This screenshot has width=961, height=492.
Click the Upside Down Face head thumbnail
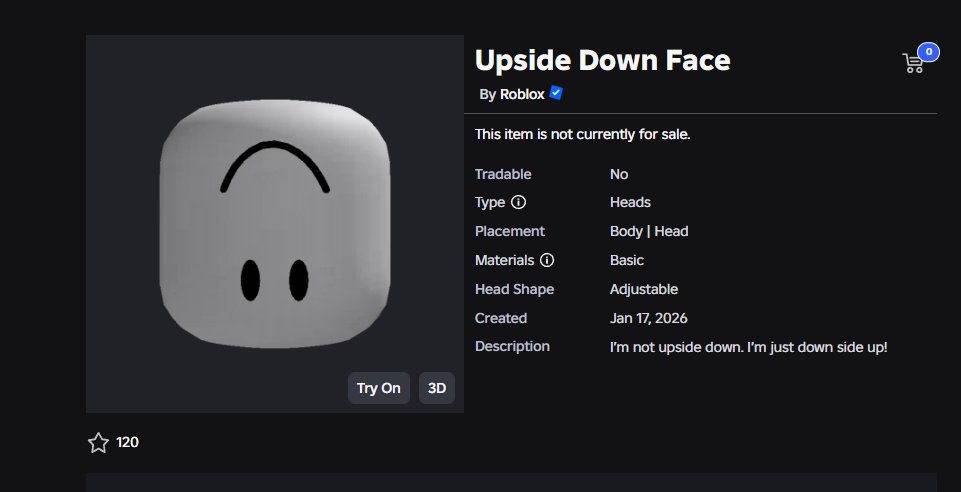[x=275, y=224]
